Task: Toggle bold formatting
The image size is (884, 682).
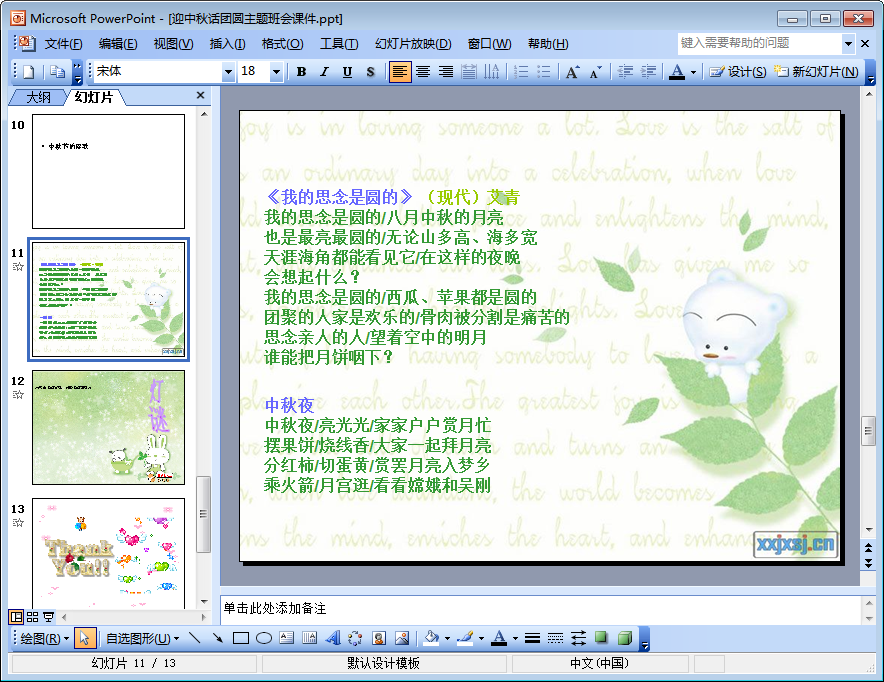Action: pos(302,72)
